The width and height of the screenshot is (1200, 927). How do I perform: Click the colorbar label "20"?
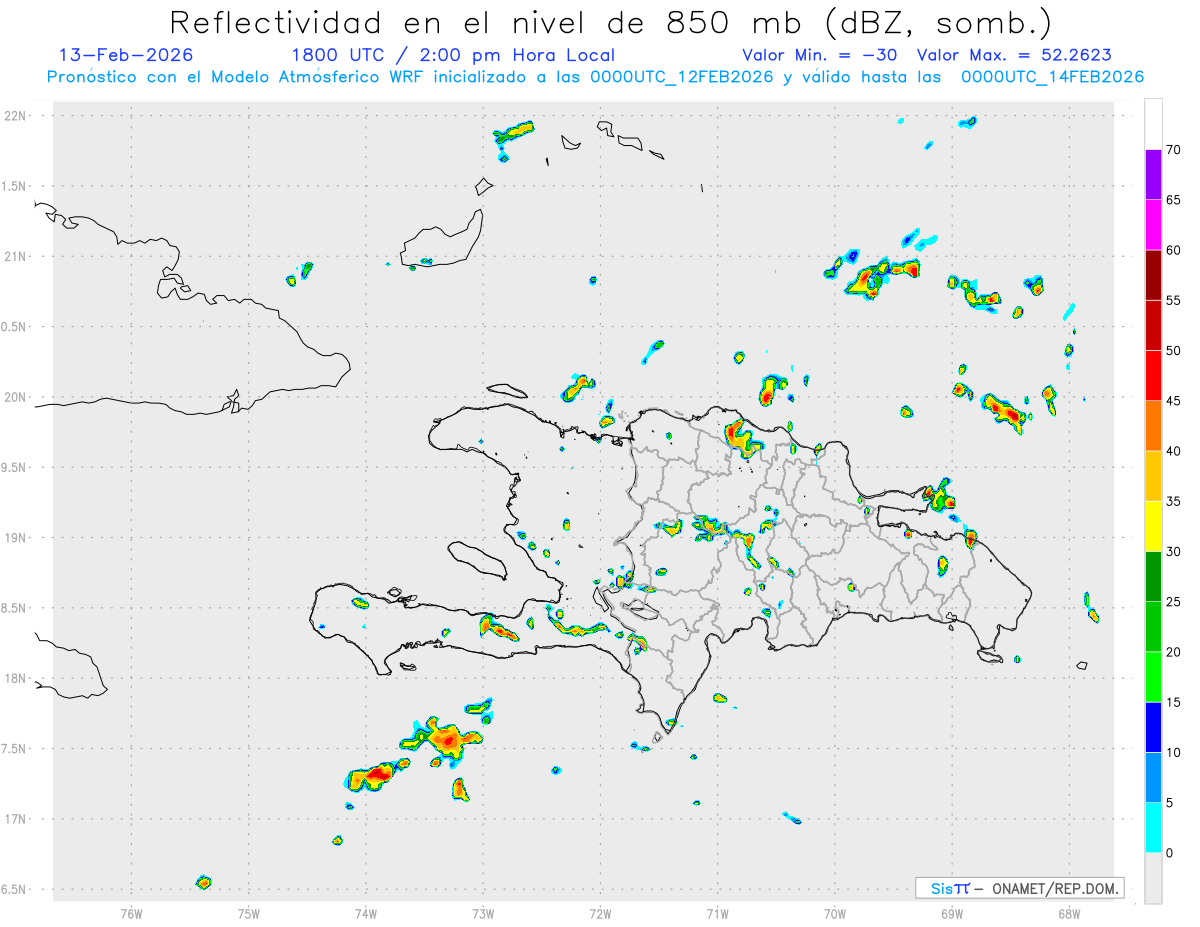1174,652
